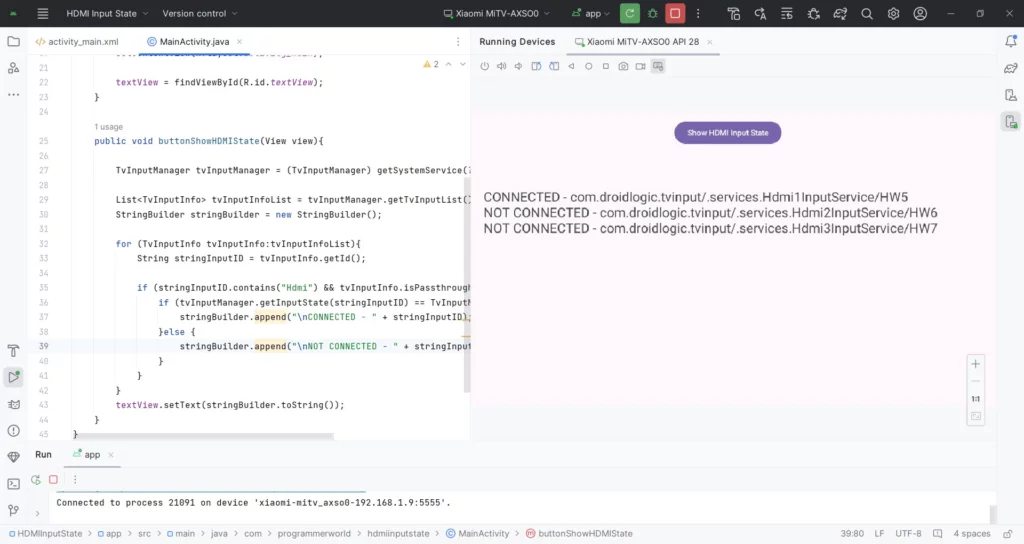Screen dimensions: 1024x544
Task: Attach debugger to Android process
Action: pyautogui.click(x=814, y=13)
